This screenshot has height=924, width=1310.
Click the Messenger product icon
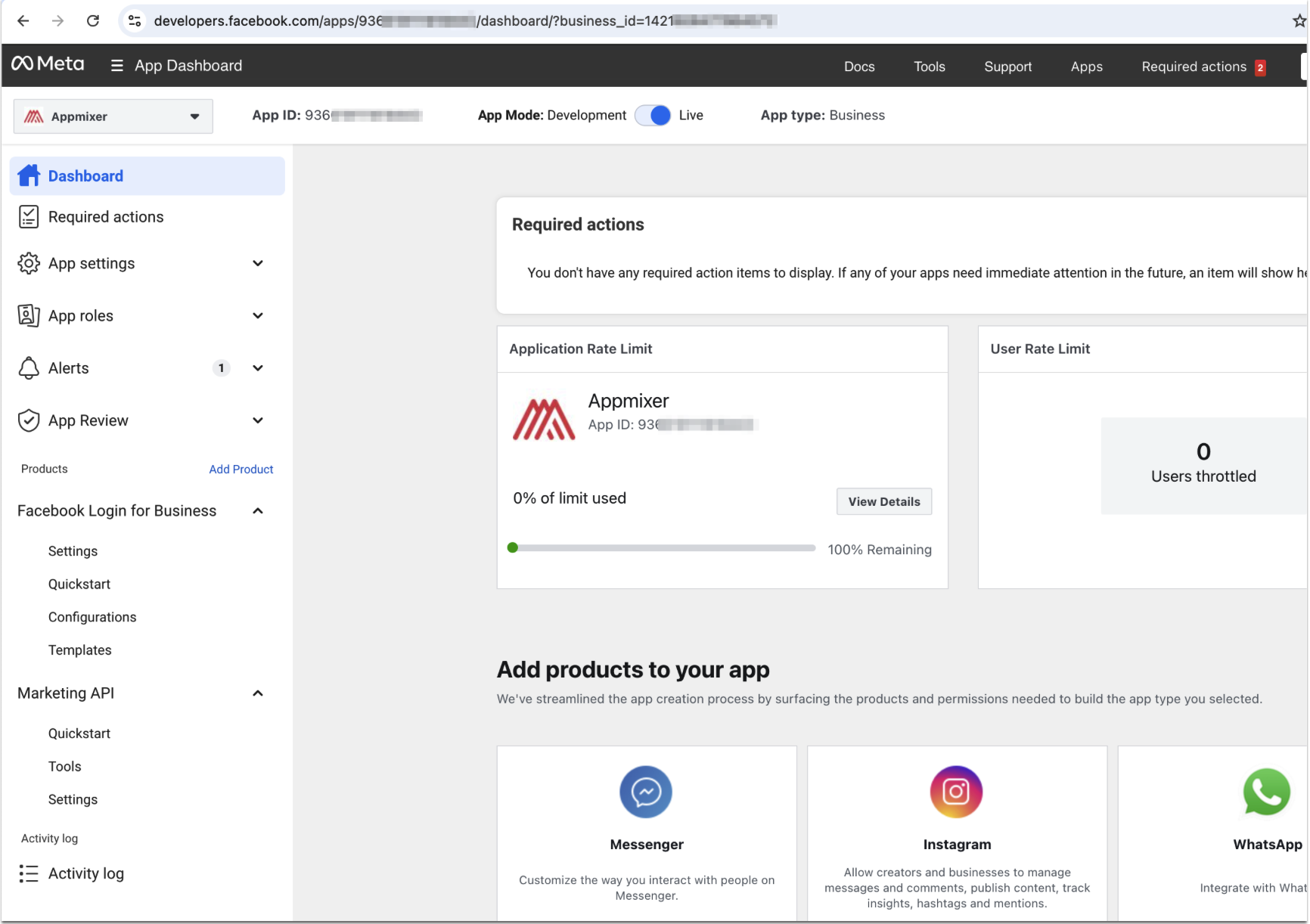coord(645,792)
